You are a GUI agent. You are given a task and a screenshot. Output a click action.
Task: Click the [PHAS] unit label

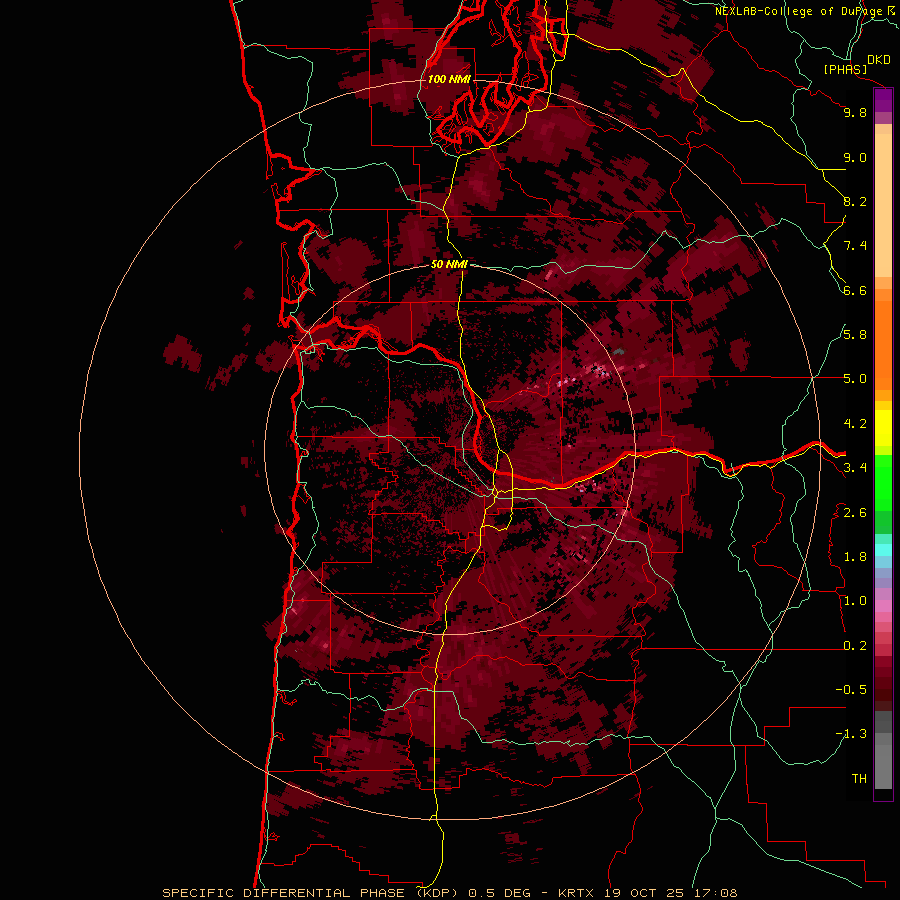coord(845,69)
